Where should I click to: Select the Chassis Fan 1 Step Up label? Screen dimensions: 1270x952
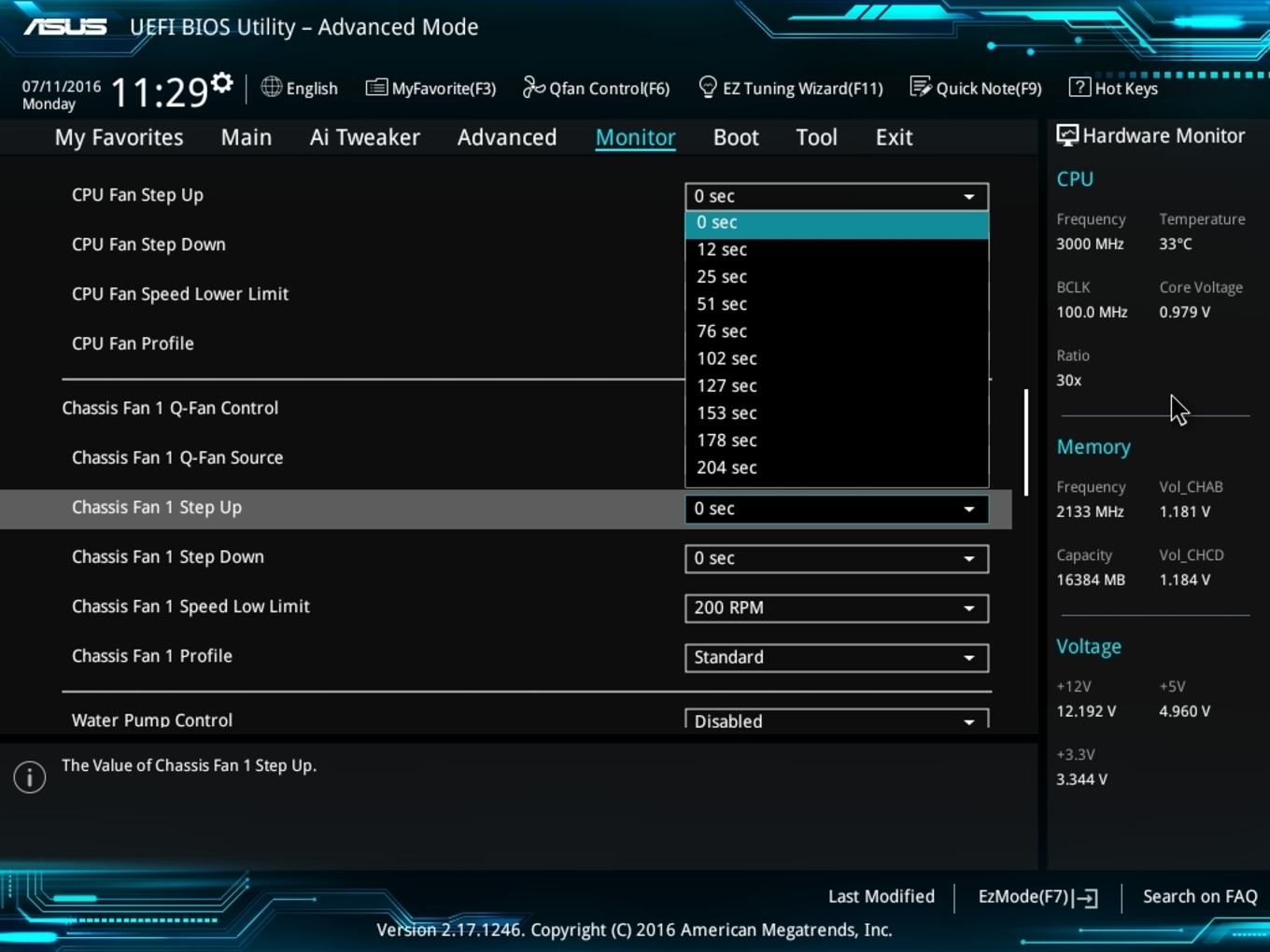pyautogui.click(x=157, y=507)
